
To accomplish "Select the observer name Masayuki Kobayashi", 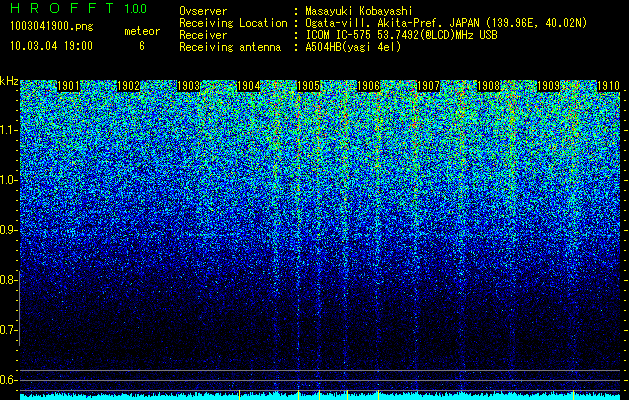I will pos(359,11).
